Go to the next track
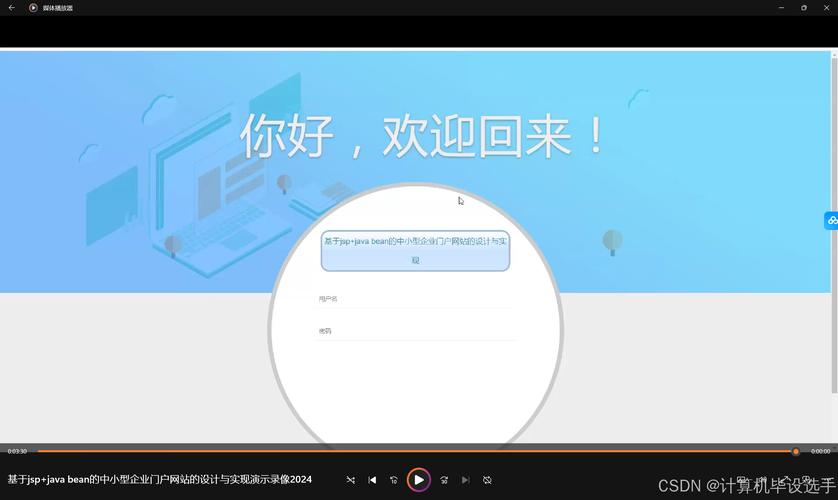 tap(465, 480)
